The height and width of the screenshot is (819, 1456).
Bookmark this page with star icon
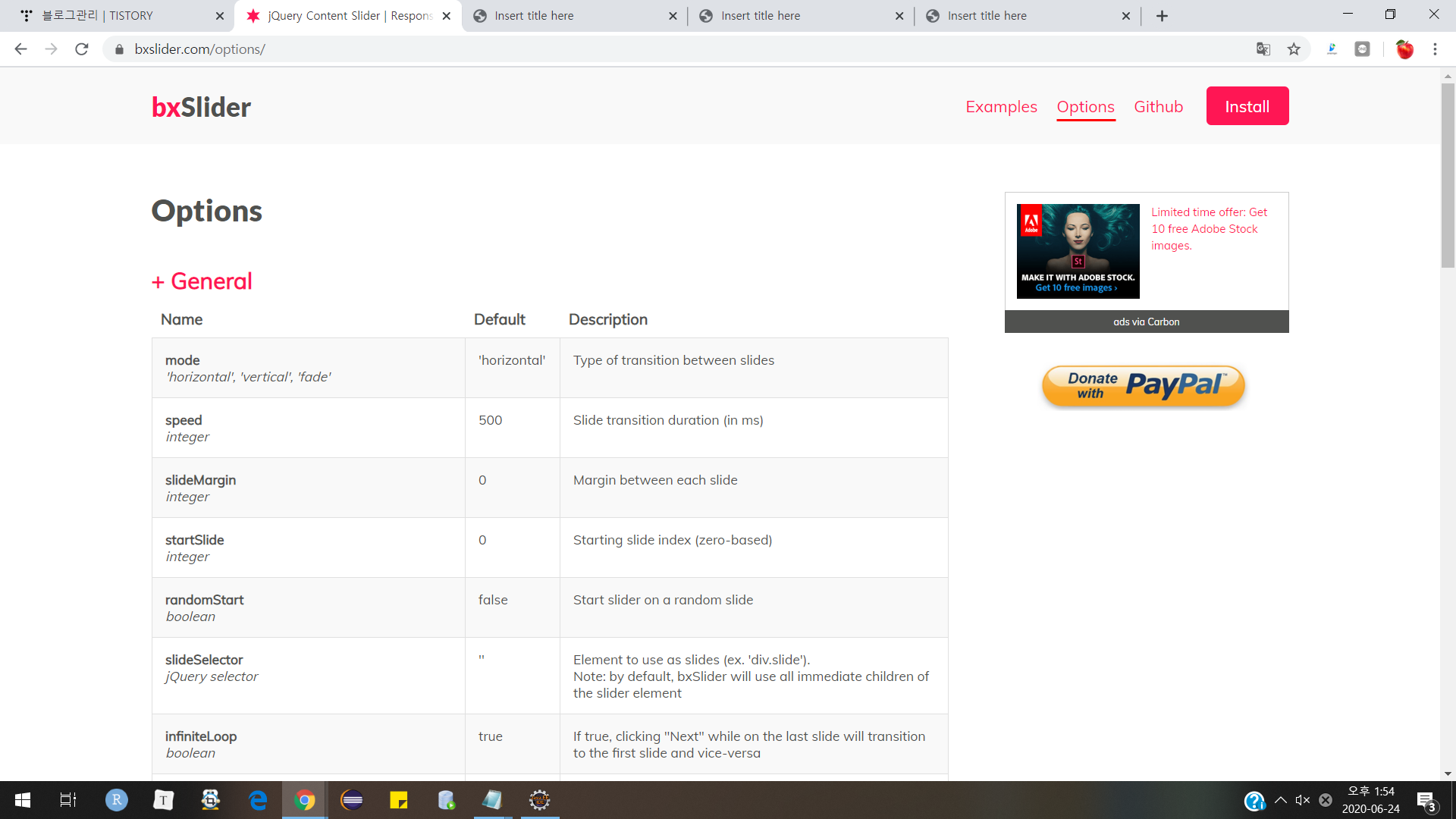1294,49
